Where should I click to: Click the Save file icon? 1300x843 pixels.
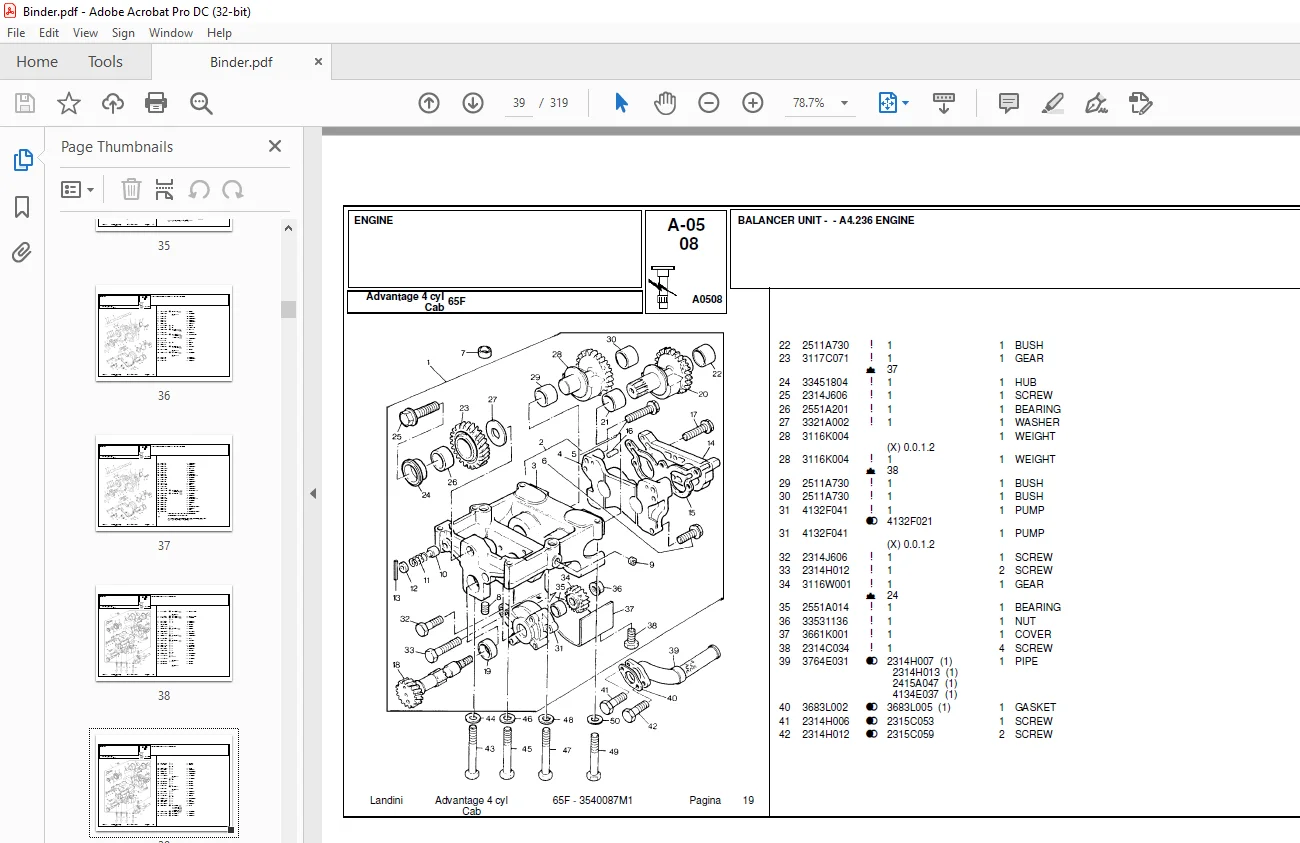[25, 103]
